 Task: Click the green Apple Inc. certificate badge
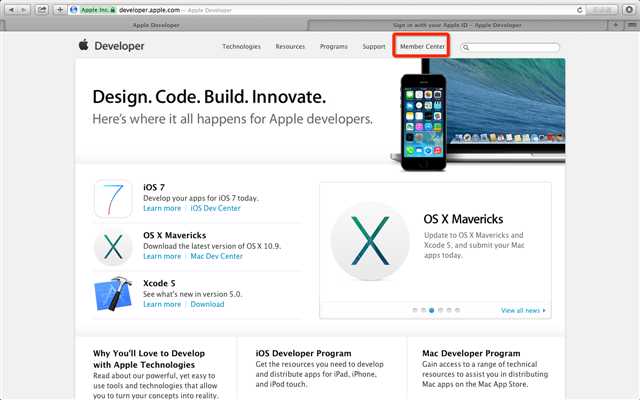[x=98, y=10]
